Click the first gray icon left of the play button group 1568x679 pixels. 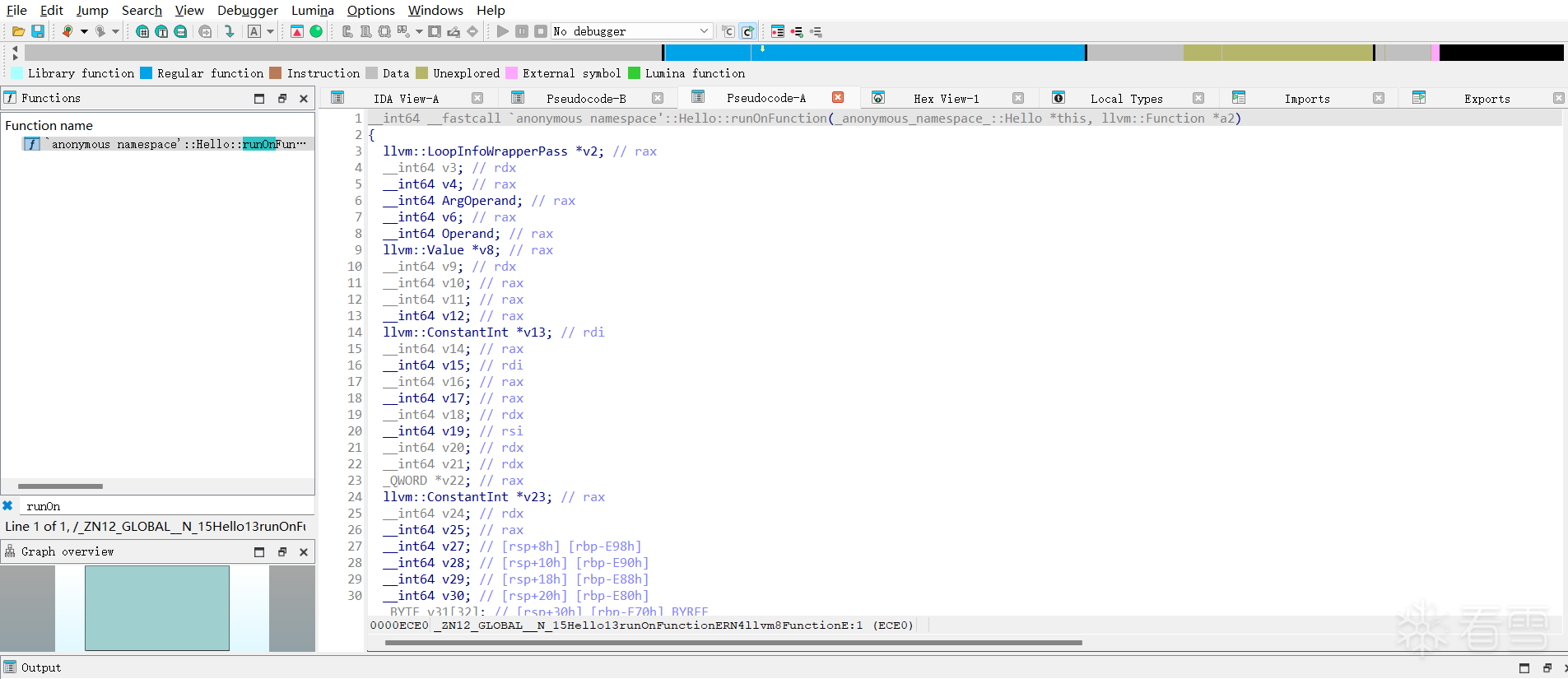coord(347,31)
